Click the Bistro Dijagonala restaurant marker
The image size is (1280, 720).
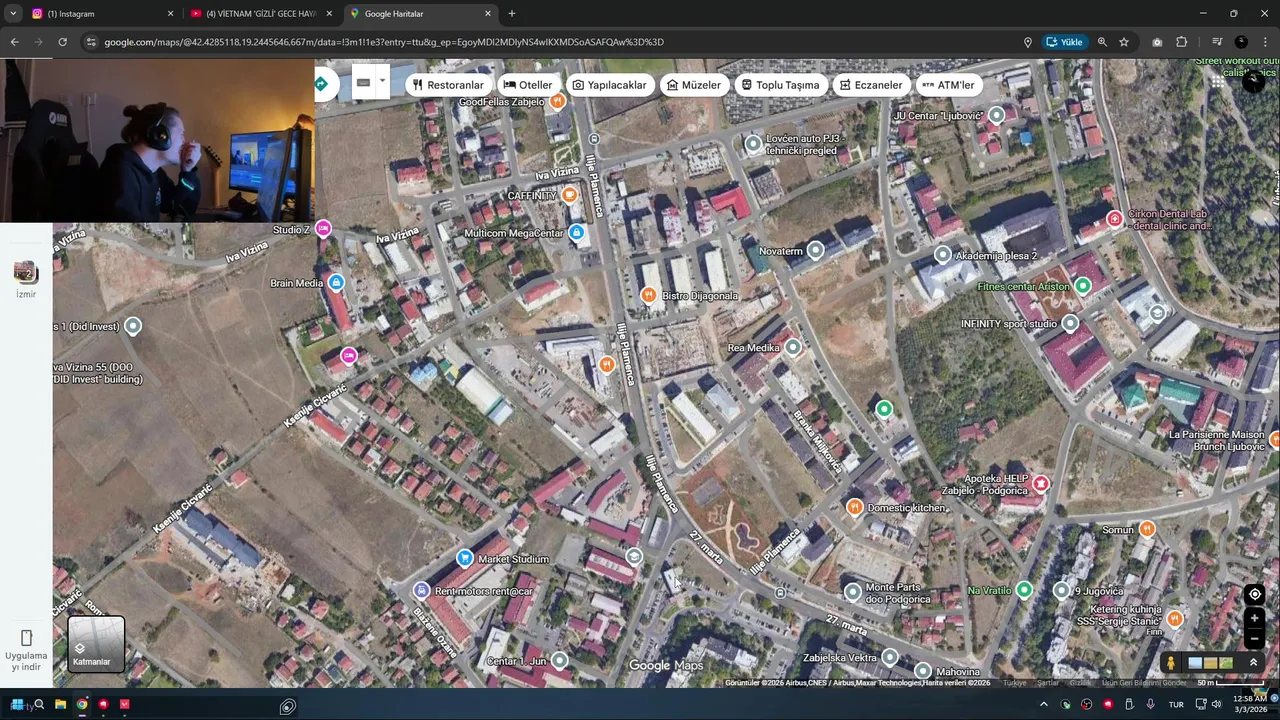tap(648, 295)
